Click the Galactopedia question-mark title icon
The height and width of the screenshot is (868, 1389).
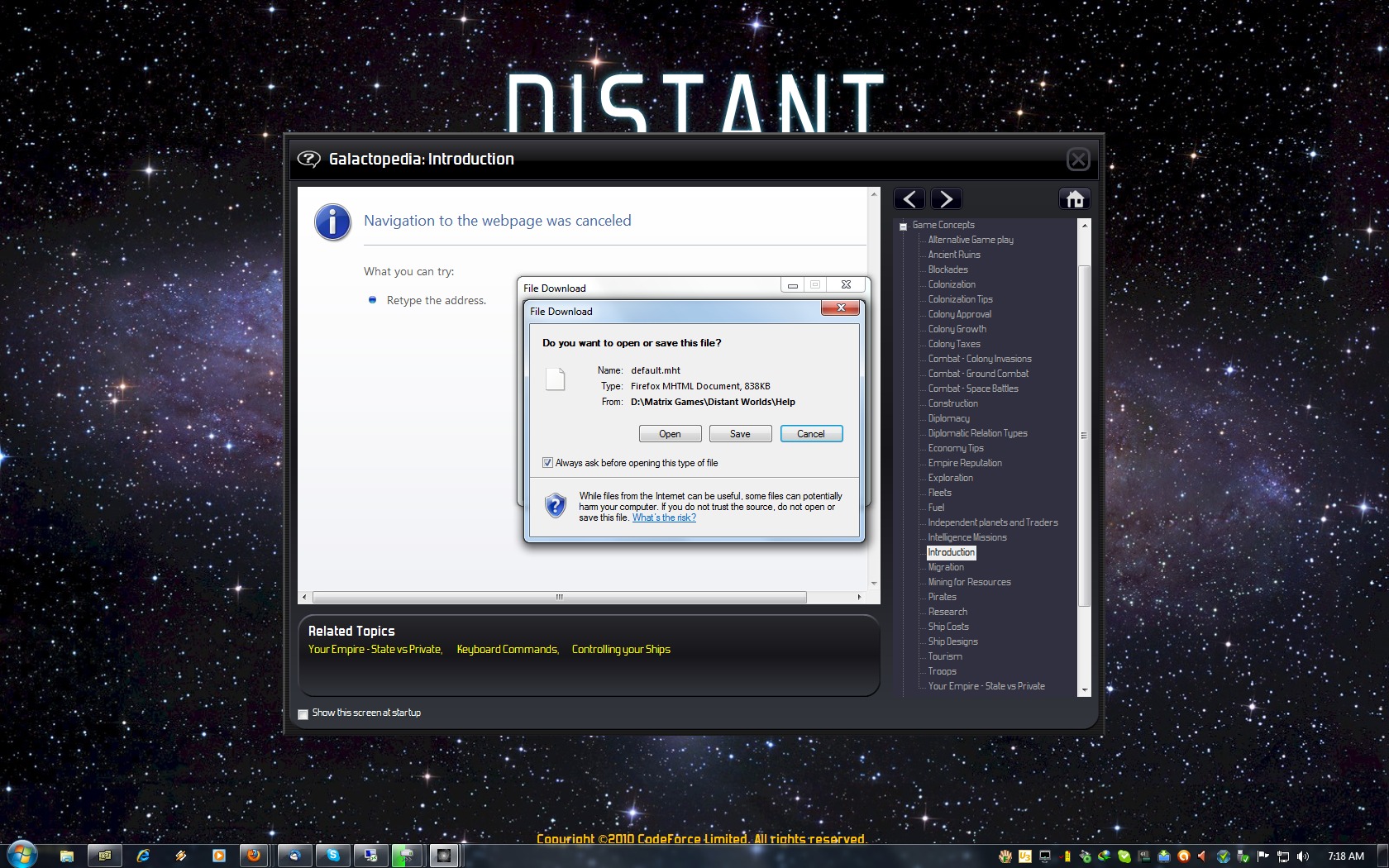point(308,159)
